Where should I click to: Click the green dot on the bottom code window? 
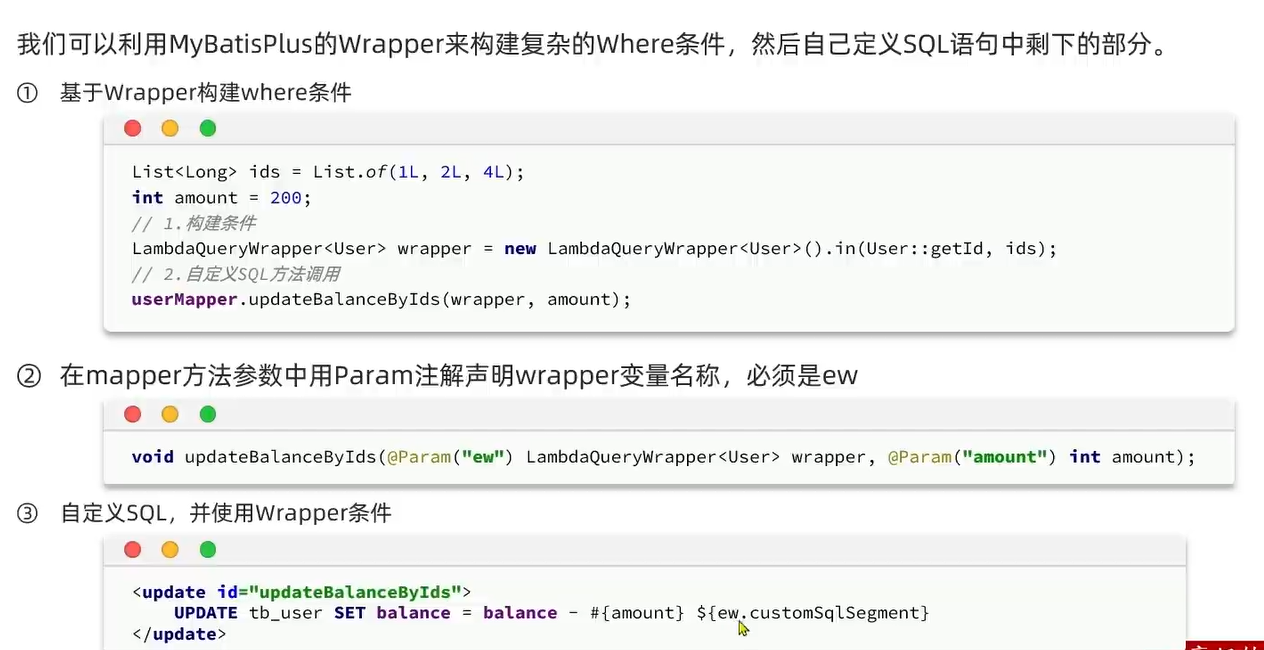[207, 549]
